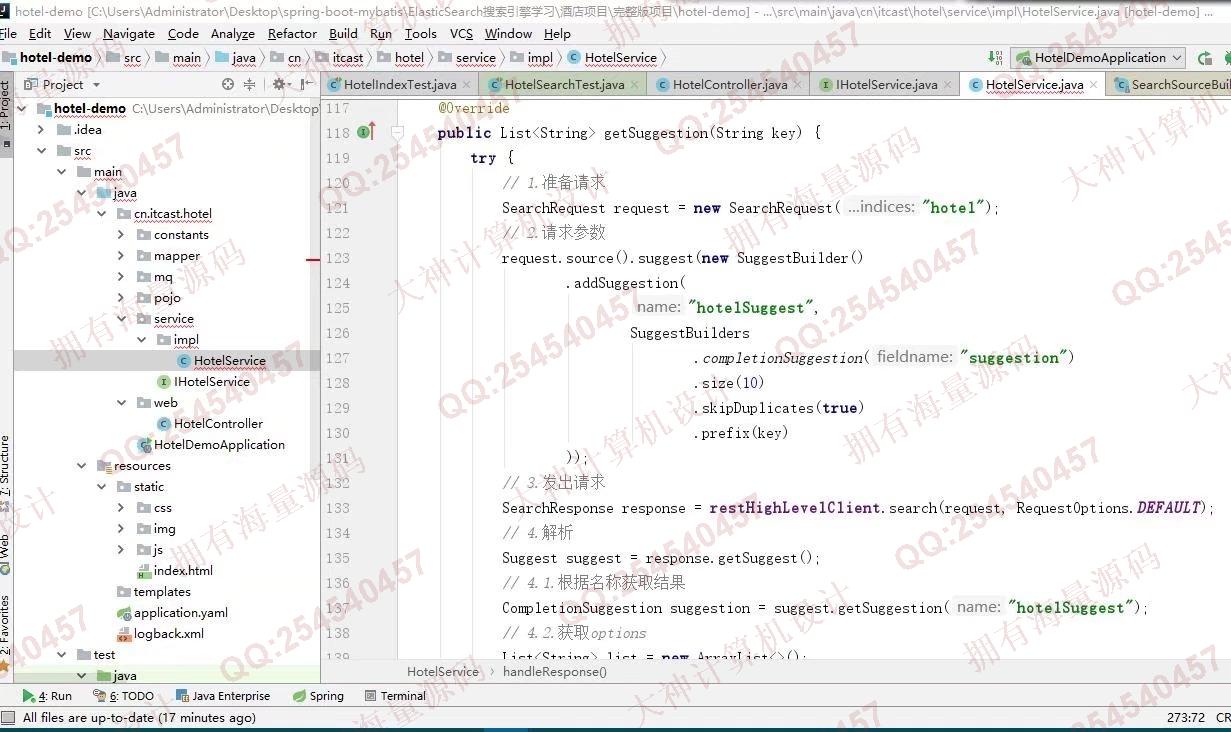The image size is (1231, 732).
Task: Expand the img folder
Action: click(x=121, y=529)
